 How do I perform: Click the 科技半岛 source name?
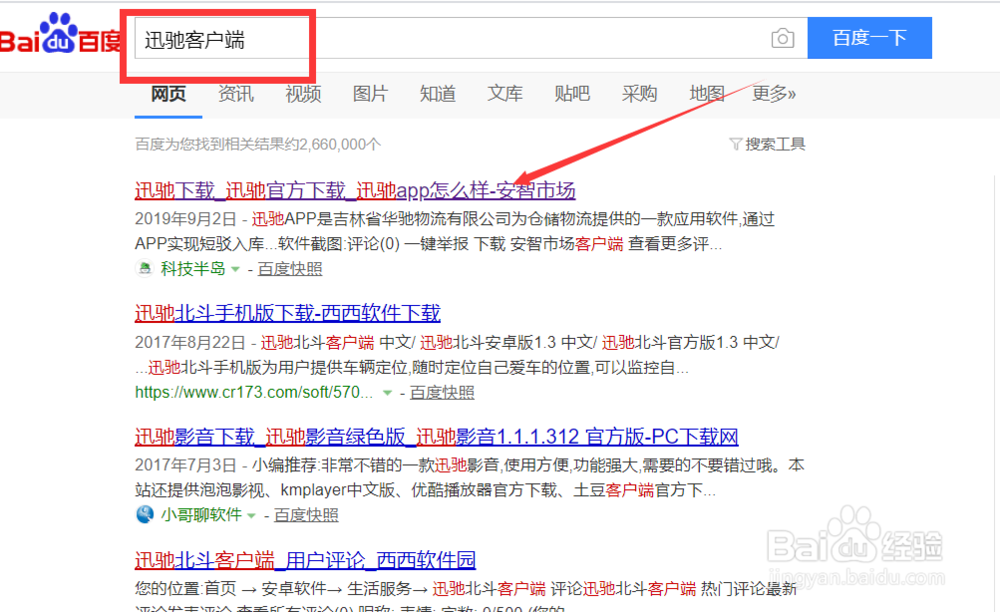click(193, 269)
